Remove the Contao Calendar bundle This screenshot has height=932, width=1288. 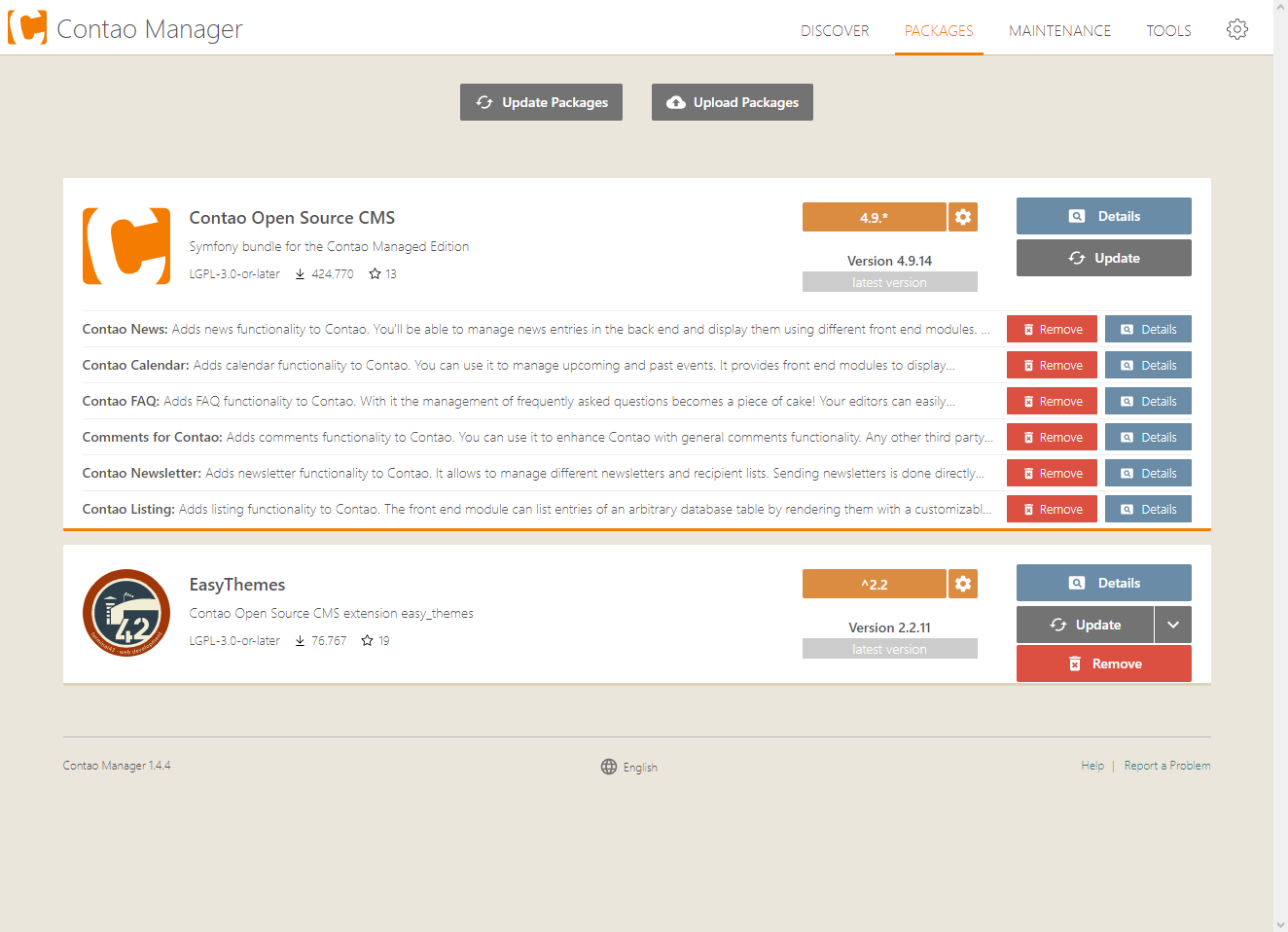1052,365
